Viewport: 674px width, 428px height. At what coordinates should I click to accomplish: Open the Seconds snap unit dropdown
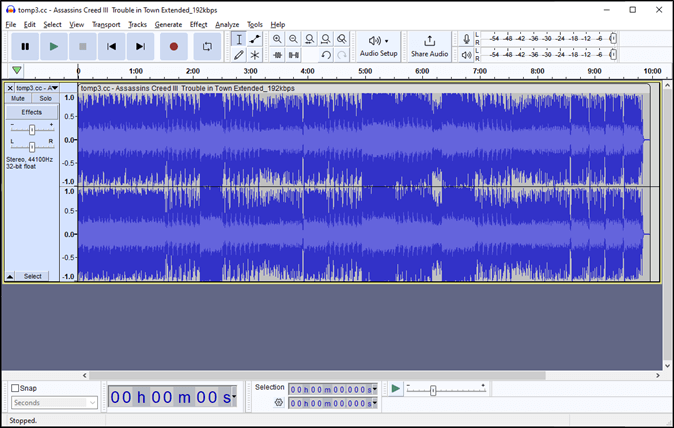54,403
